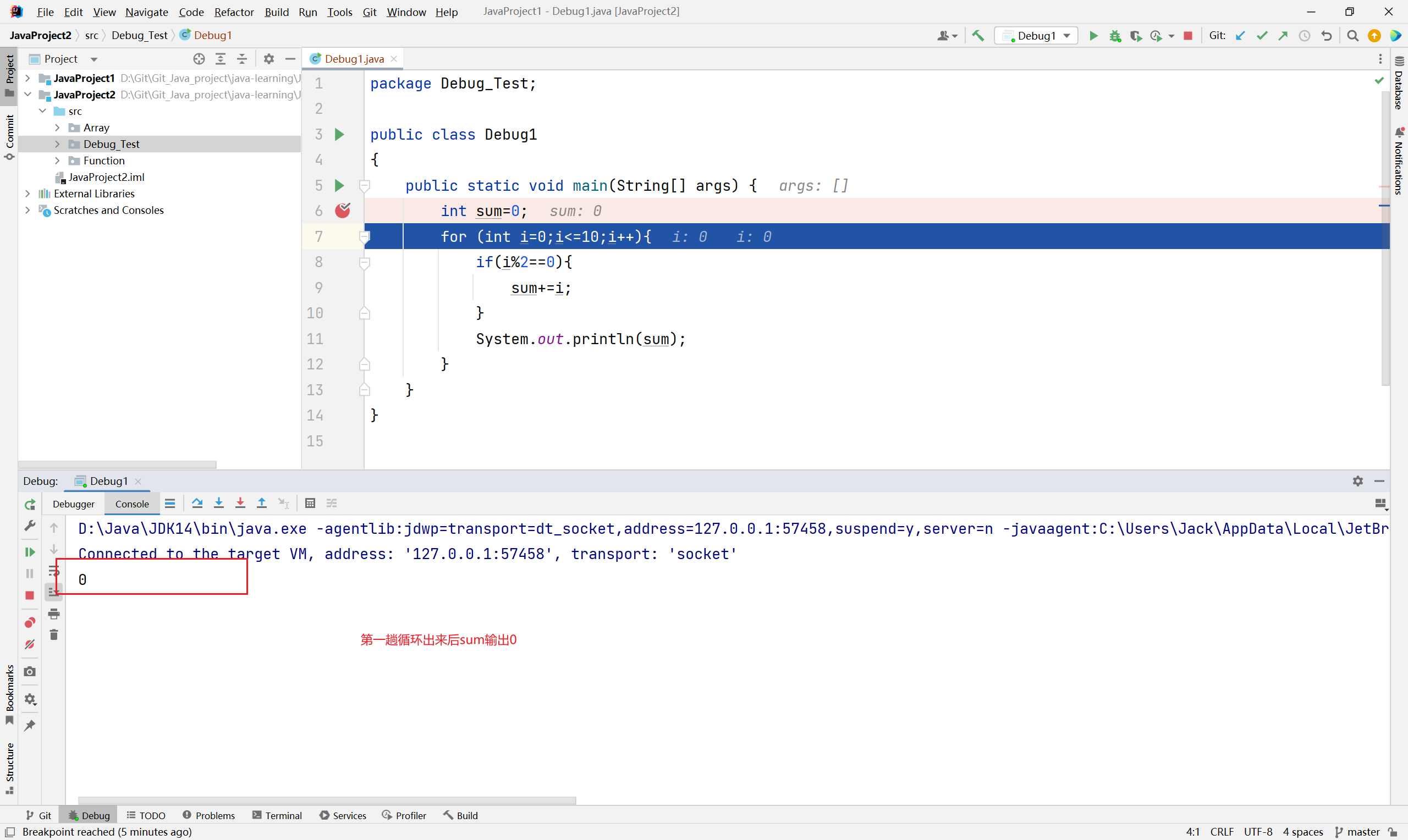Viewport: 1408px width, 840px height.
Task: Open the Refactor menu
Action: tap(234, 12)
